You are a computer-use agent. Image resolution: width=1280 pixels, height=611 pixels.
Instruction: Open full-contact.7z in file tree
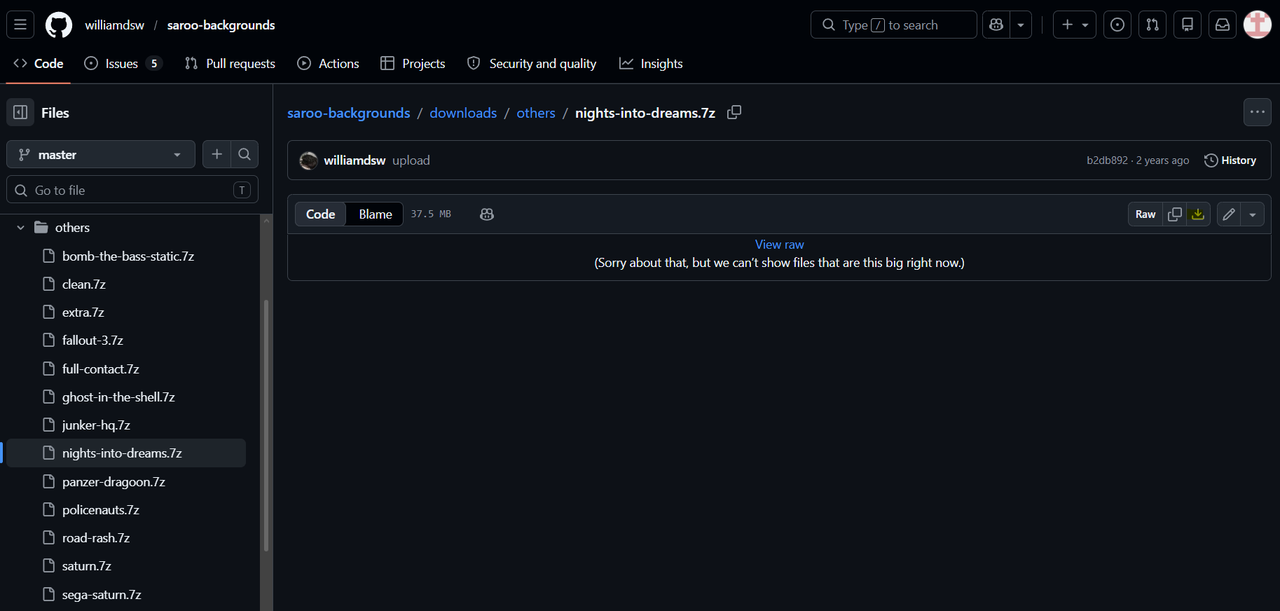point(100,369)
